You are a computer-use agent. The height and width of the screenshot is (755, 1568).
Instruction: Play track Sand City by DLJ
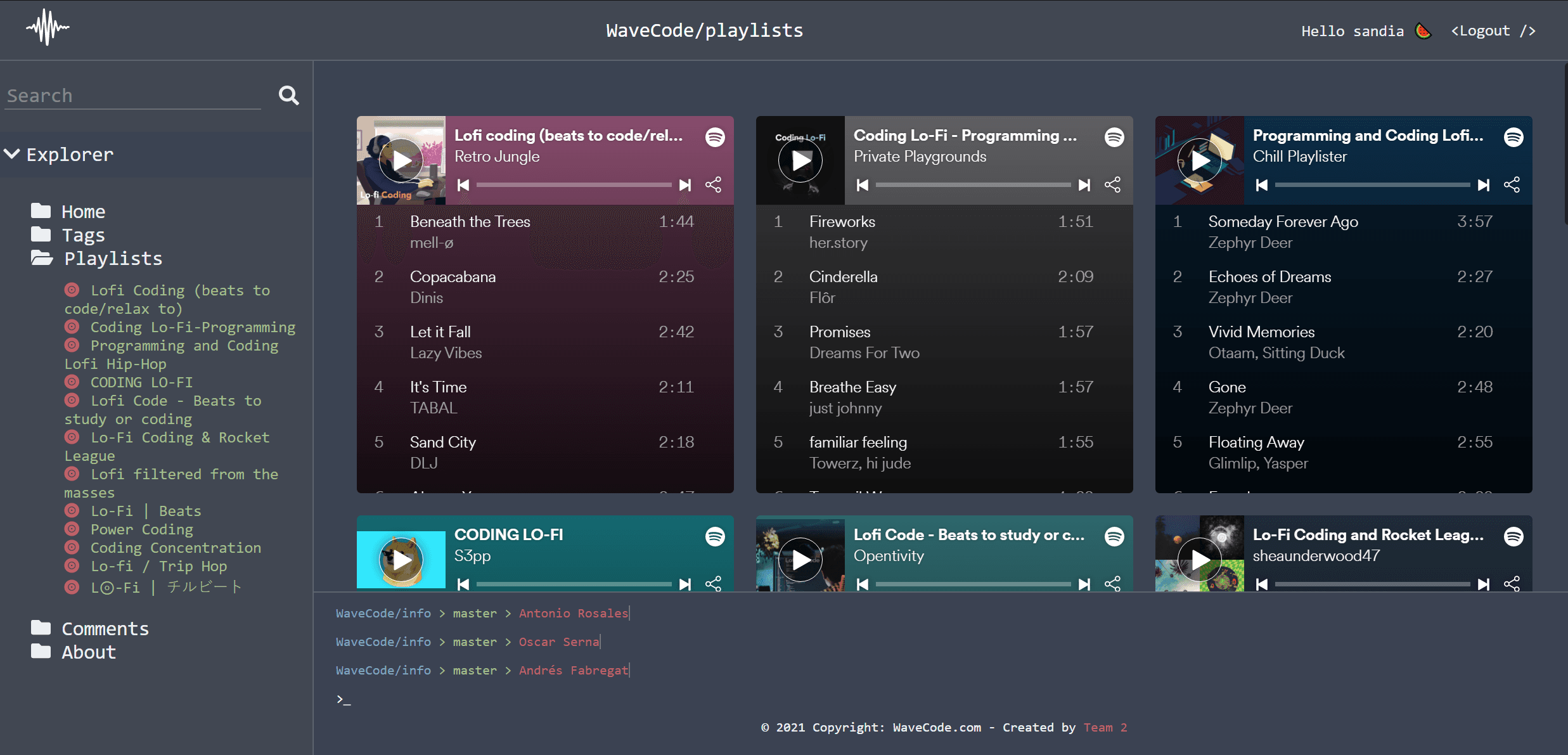click(x=545, y=453)
